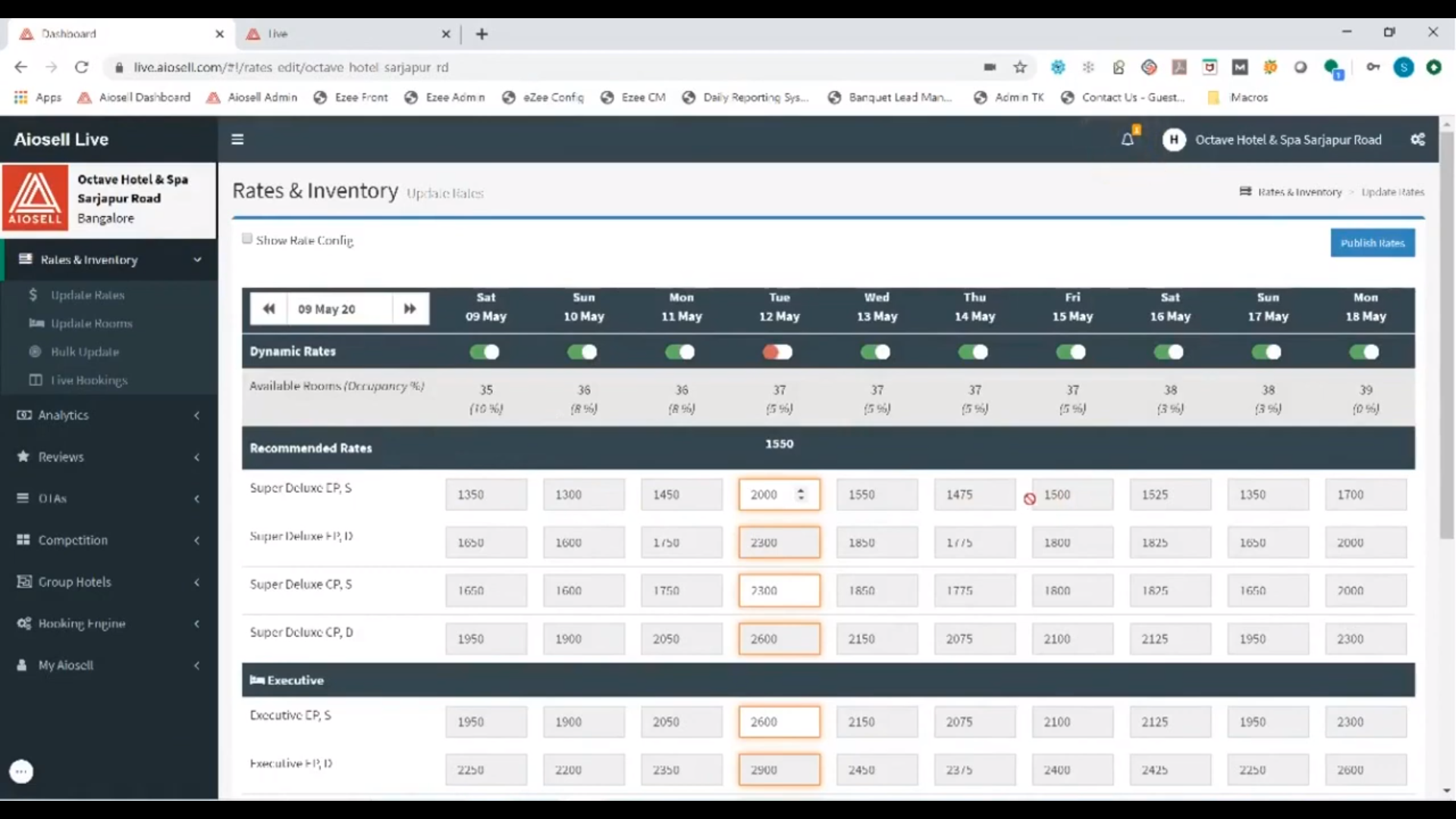Screen dimensions: 1456x819
Task: Click the page vertical scrollbar
Action: coord(1446,334)
